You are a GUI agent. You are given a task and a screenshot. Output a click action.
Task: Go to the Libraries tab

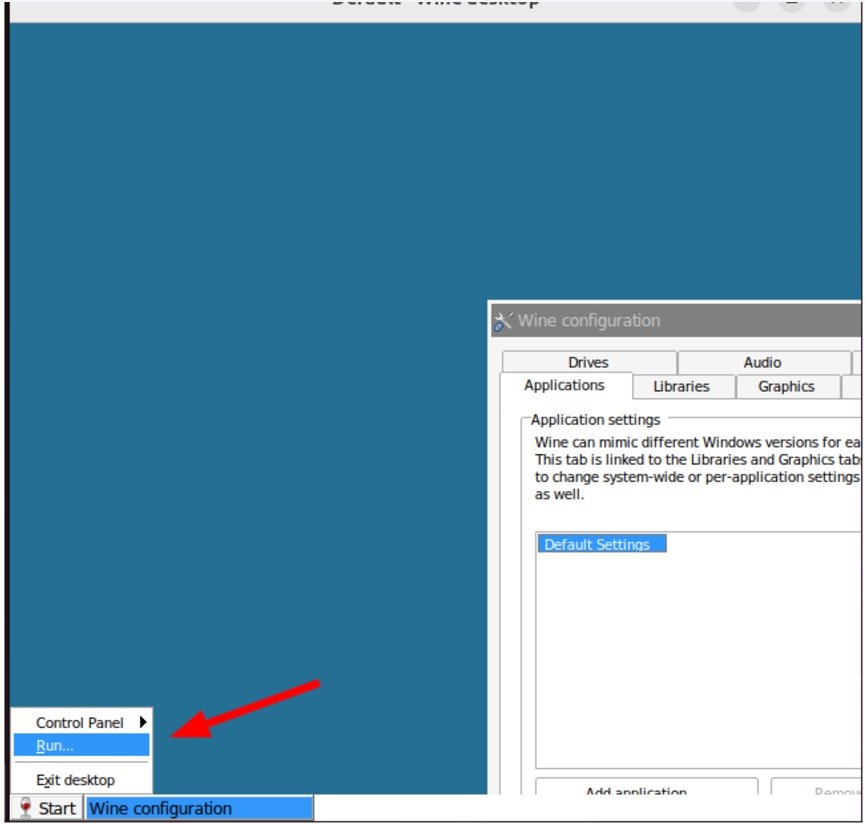point(681,387)
